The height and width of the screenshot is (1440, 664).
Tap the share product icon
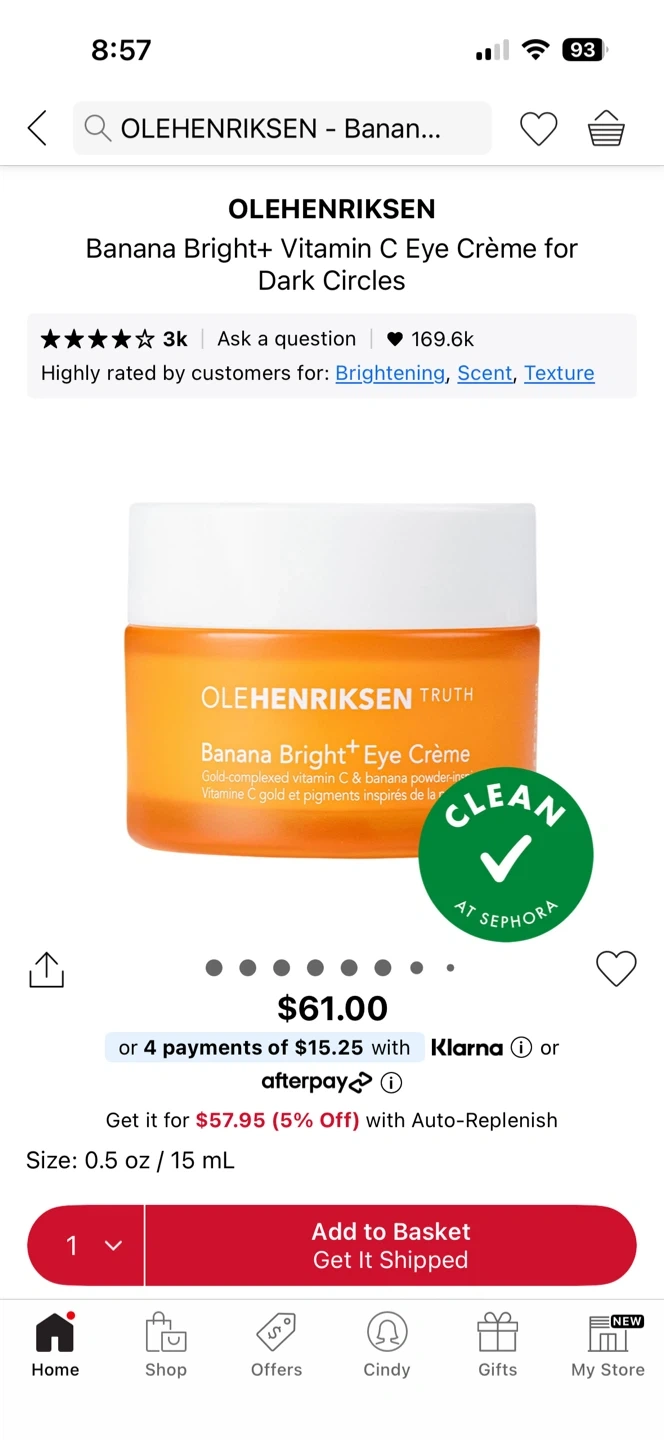click(x=46, y=969)
